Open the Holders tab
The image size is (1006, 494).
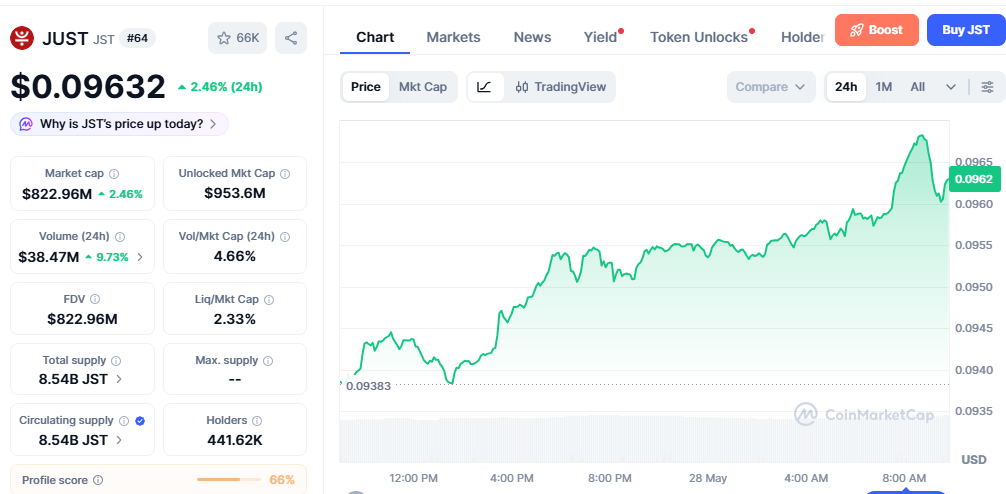pos(803,37)
